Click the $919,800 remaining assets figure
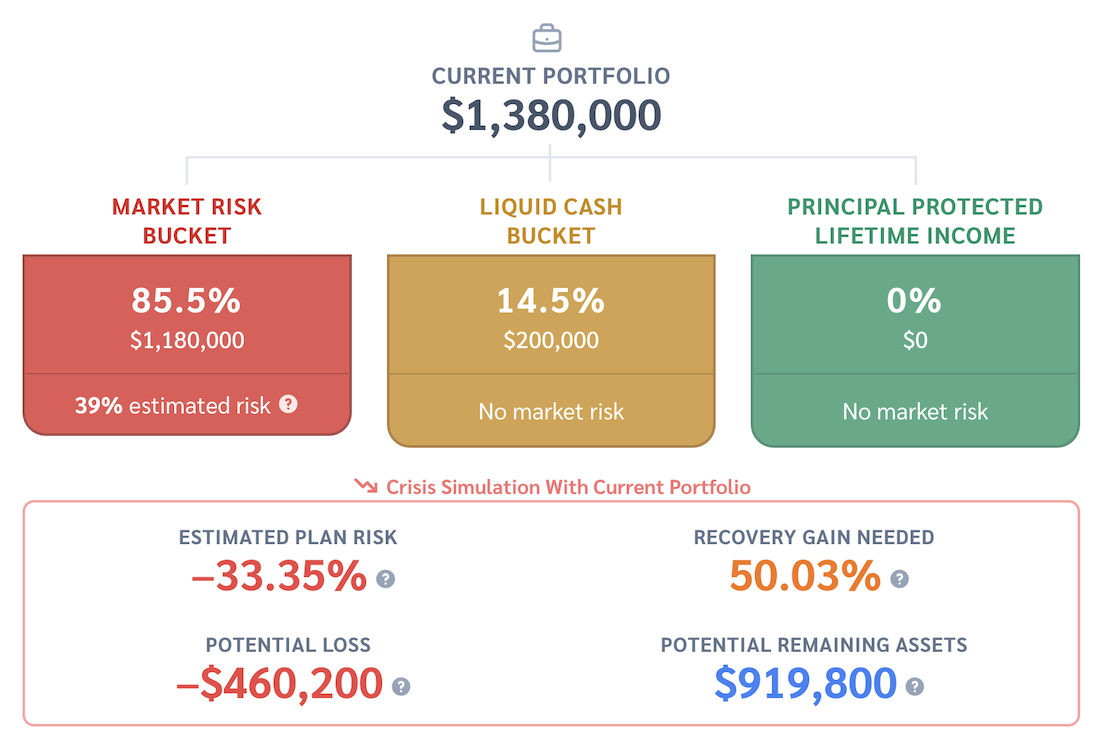 coord(805,684)
